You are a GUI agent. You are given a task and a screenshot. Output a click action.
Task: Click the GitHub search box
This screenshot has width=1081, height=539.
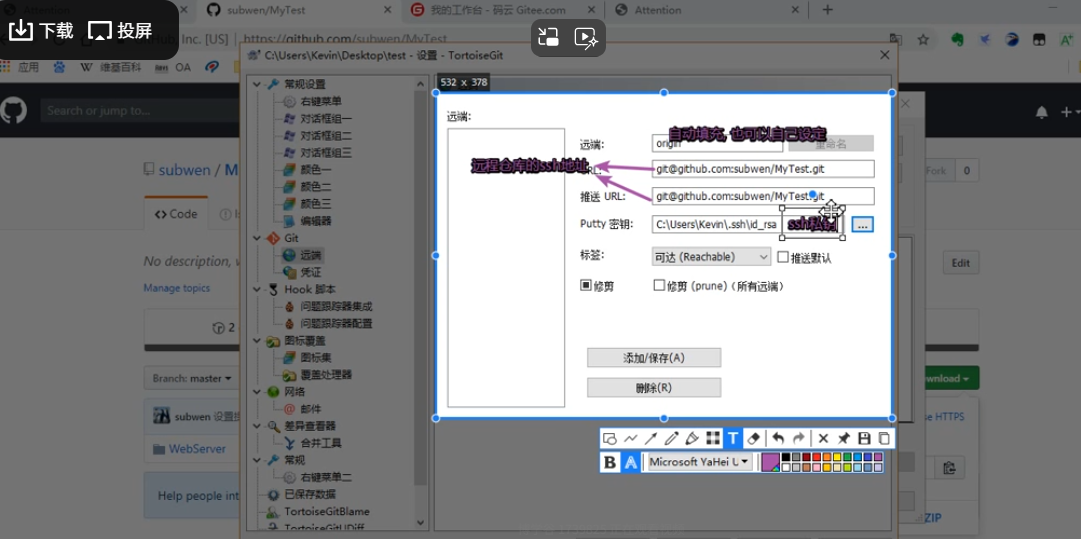point(138,110)
